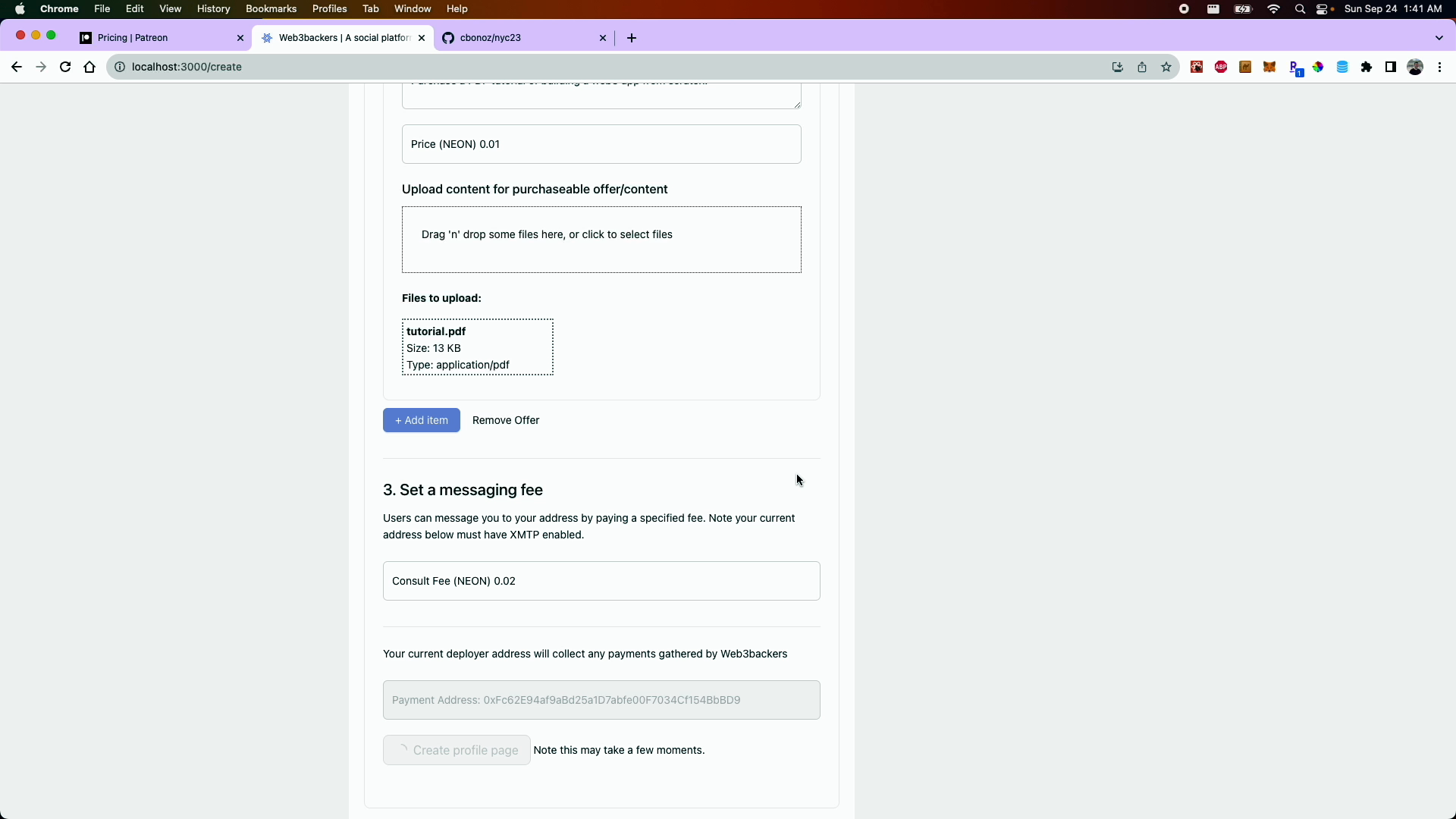The width and height of the screenshot is (1456, 819).
Task: Open the Bookmarks menu
Action: click(271, 9)
